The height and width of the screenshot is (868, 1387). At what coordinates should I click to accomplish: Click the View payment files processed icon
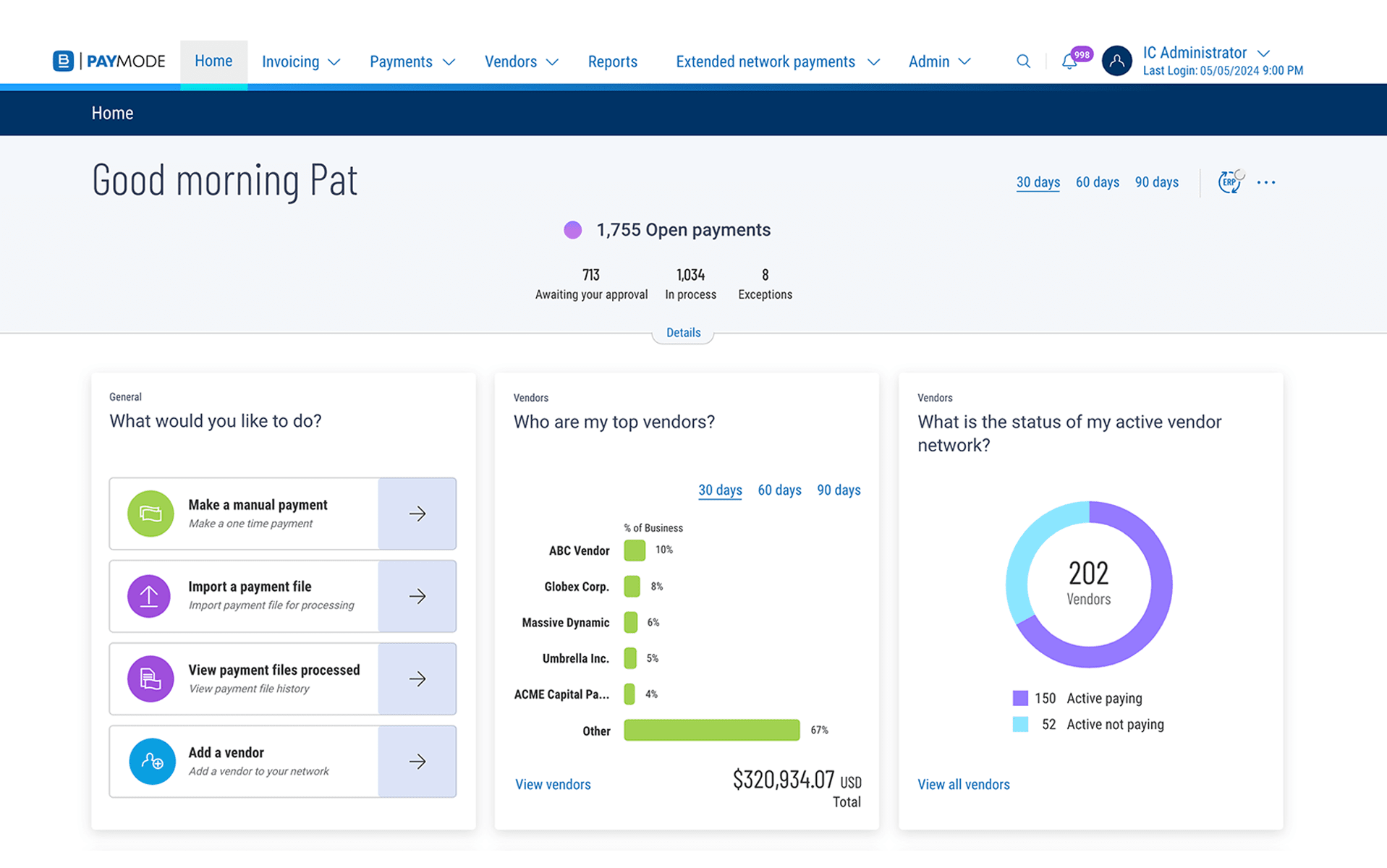[x=149, y=678]
